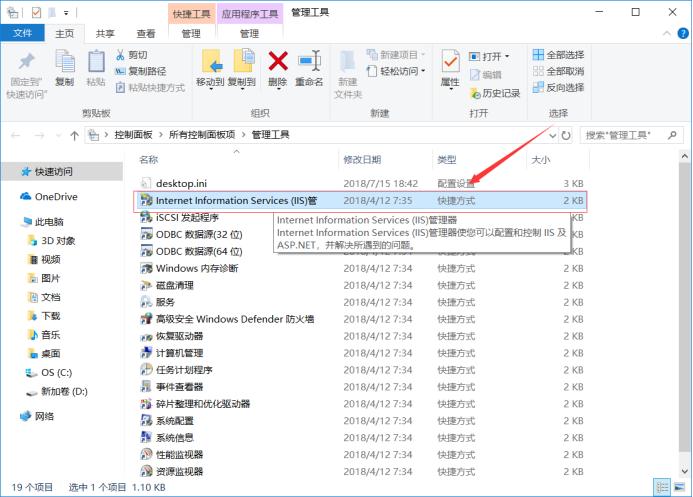The image size is (693, 497).
Task: Select the Windows Memory Diagnostic (Windows 内存诊断) icon
Action: coord(146,268)
